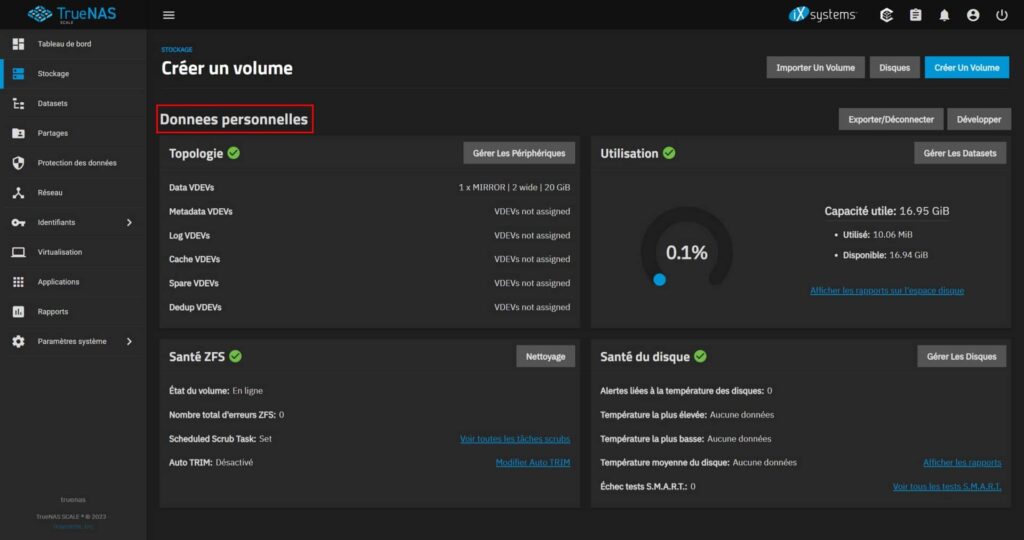1024x540 pixels.
Task: Open Tableau de bord menu item
Action: point(73,44)
